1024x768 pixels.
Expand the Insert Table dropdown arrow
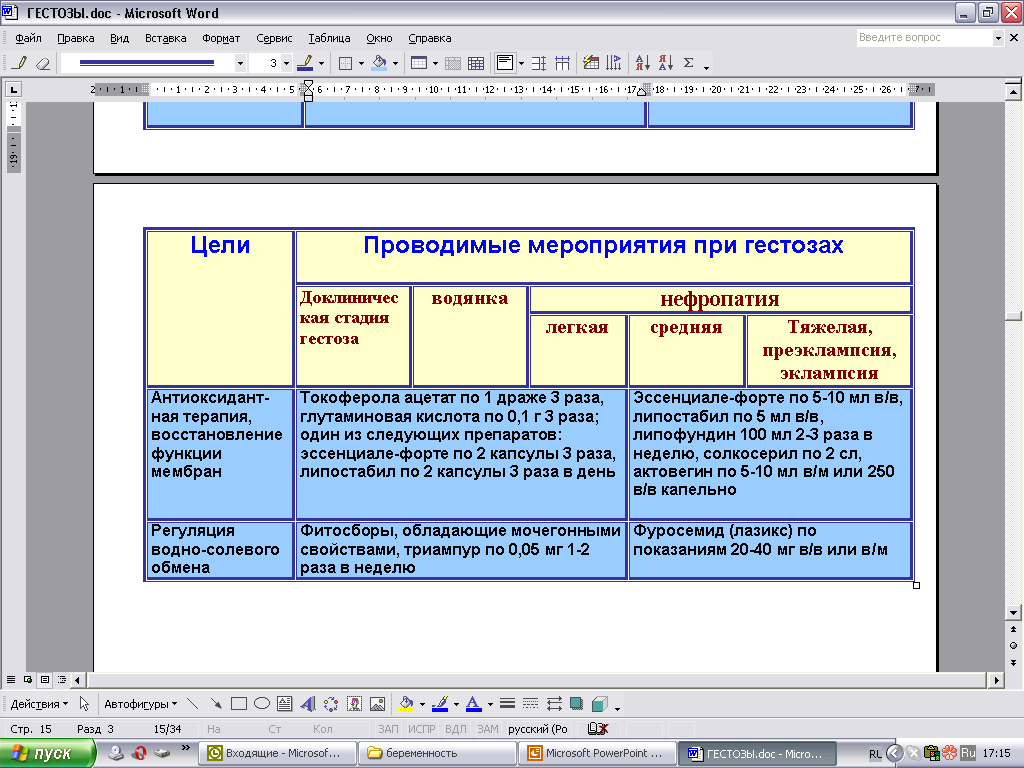coord(435,63)
